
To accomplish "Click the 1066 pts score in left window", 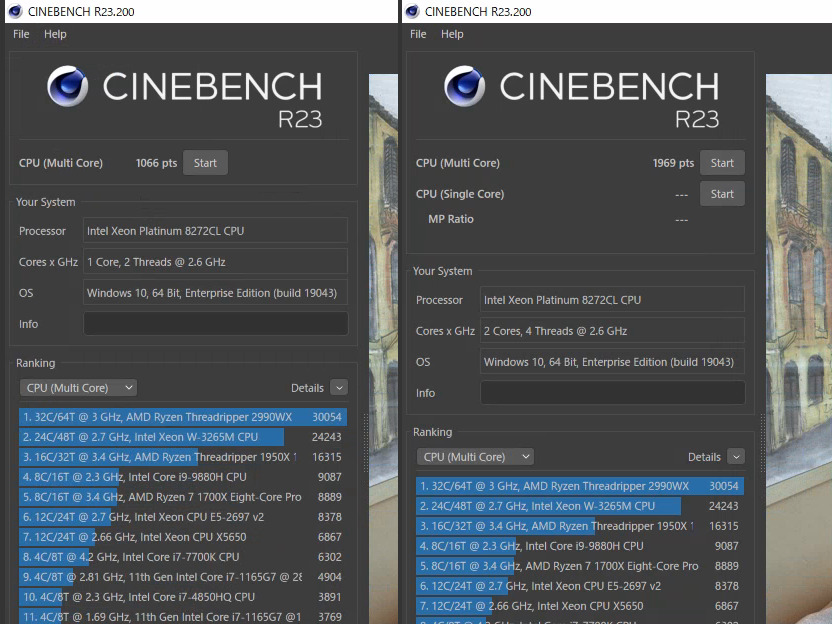I will coord(157,163).
